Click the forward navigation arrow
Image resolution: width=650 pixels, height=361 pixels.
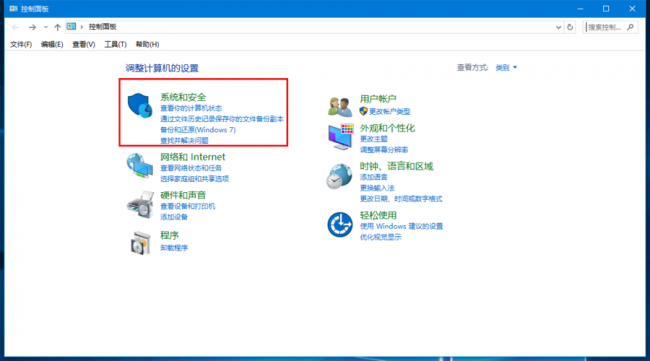click(x=32, y=27)
